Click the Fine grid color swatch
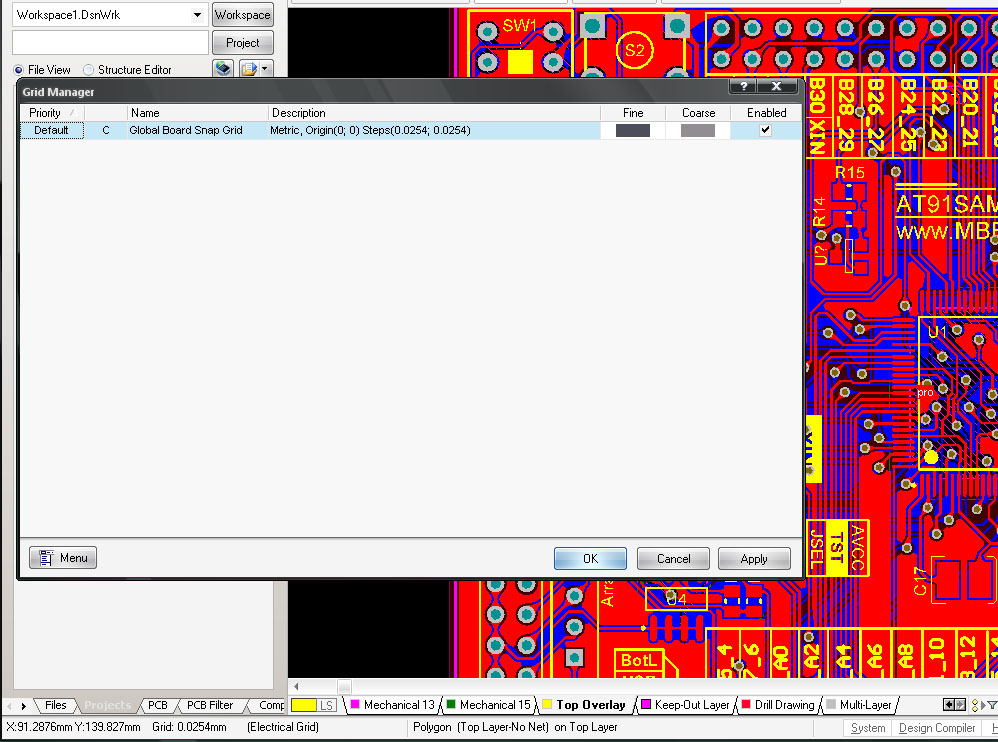 [x=632, y=130]
